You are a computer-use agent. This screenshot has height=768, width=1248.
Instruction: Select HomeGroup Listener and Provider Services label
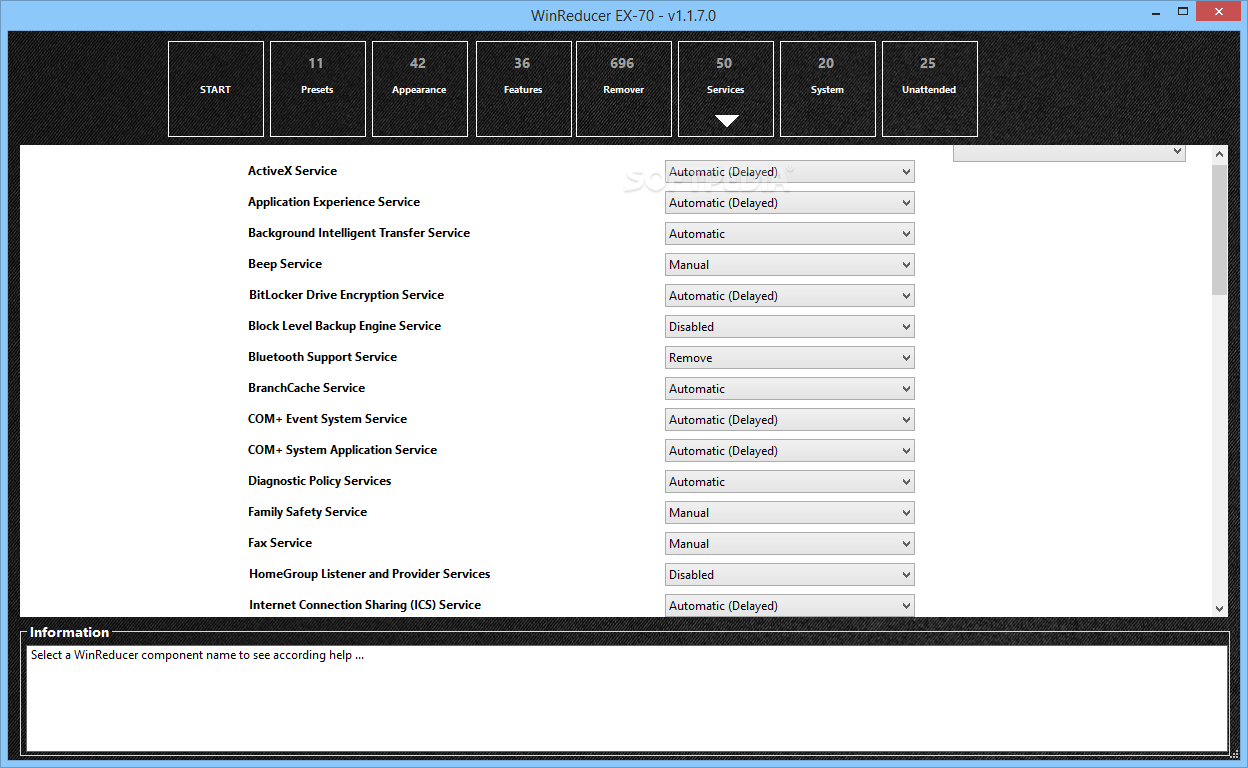coord(369,574)
